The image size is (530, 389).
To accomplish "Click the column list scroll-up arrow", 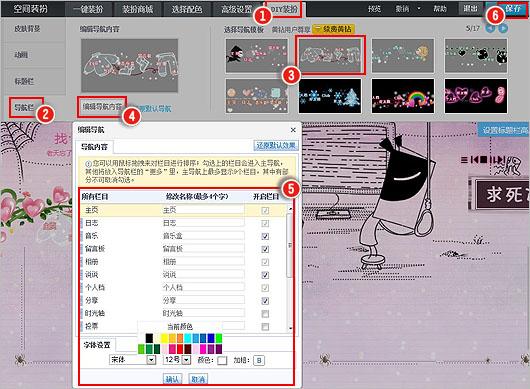I will coord(290,209).
